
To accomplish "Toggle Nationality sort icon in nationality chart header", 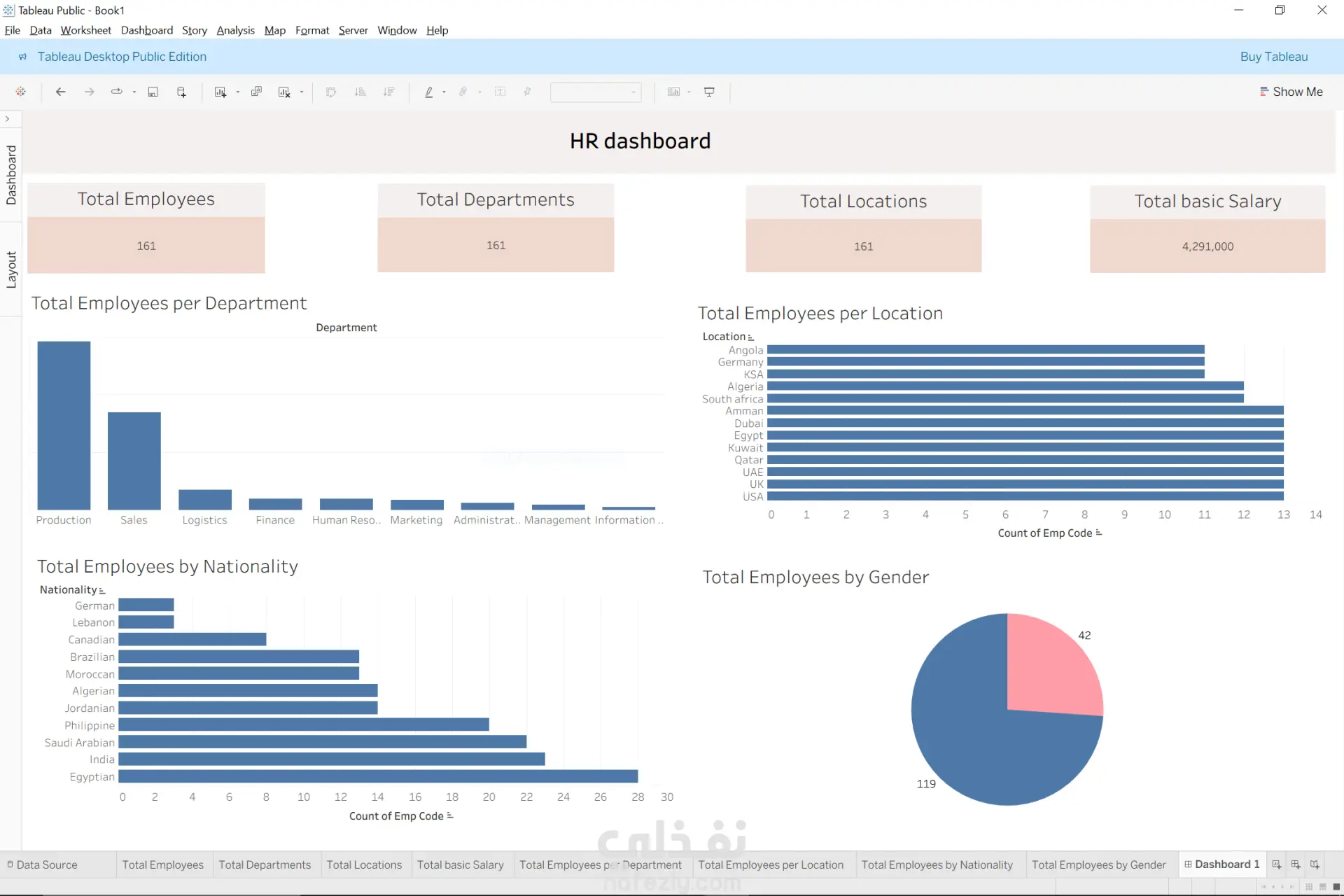I will (x=101, y=591).
